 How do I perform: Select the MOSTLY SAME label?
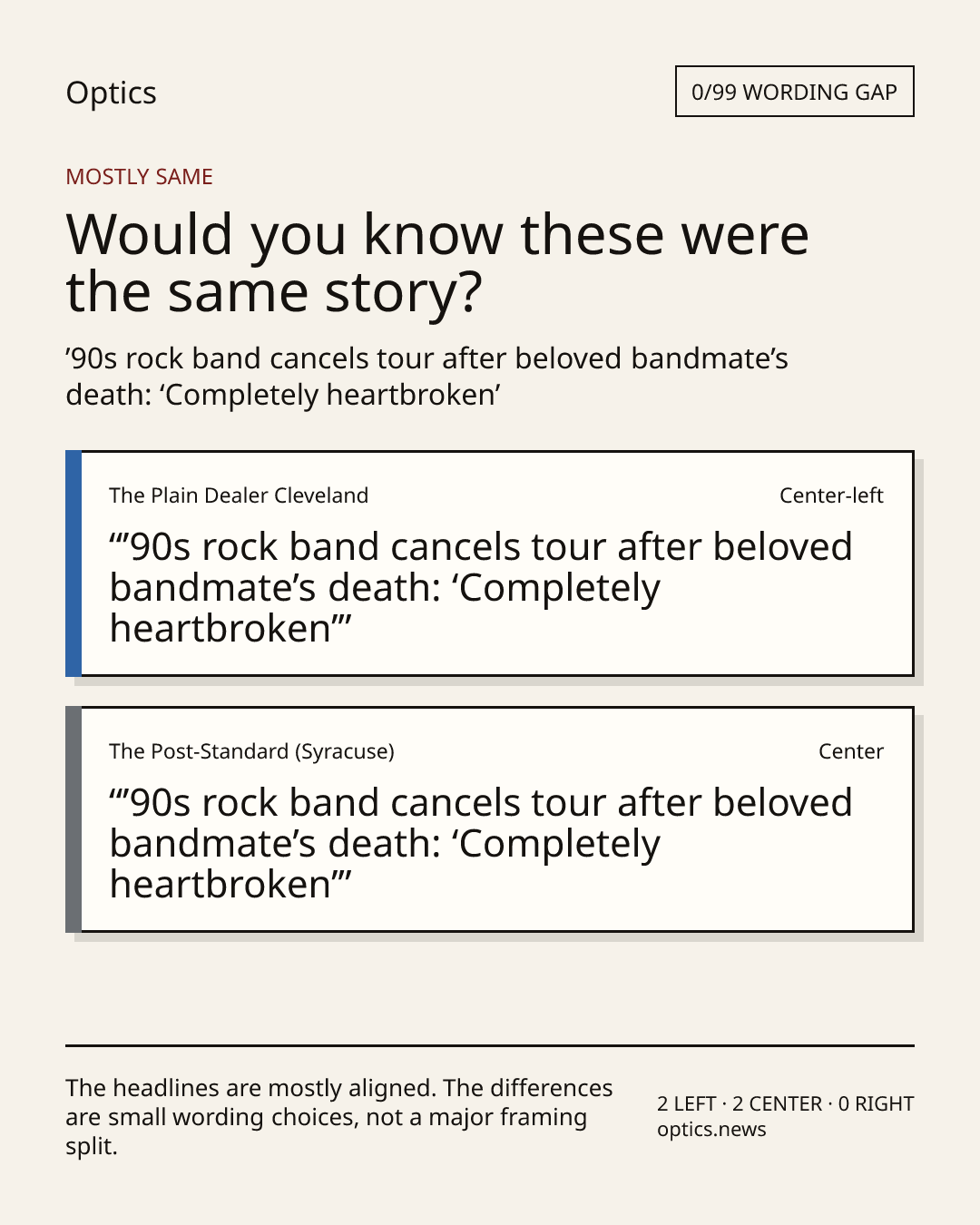coord(139,177)
